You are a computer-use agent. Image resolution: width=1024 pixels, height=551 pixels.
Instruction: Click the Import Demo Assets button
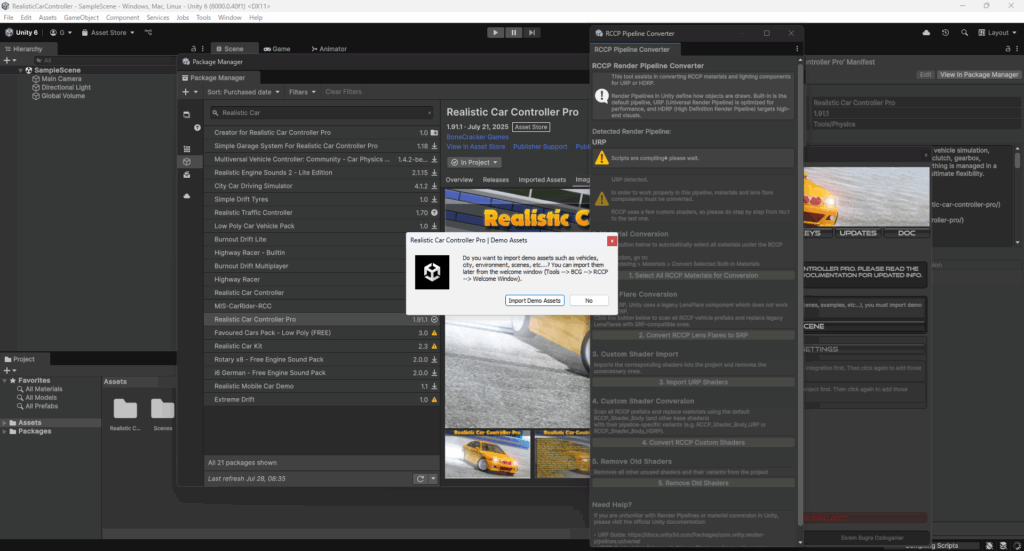pos(535,300)
